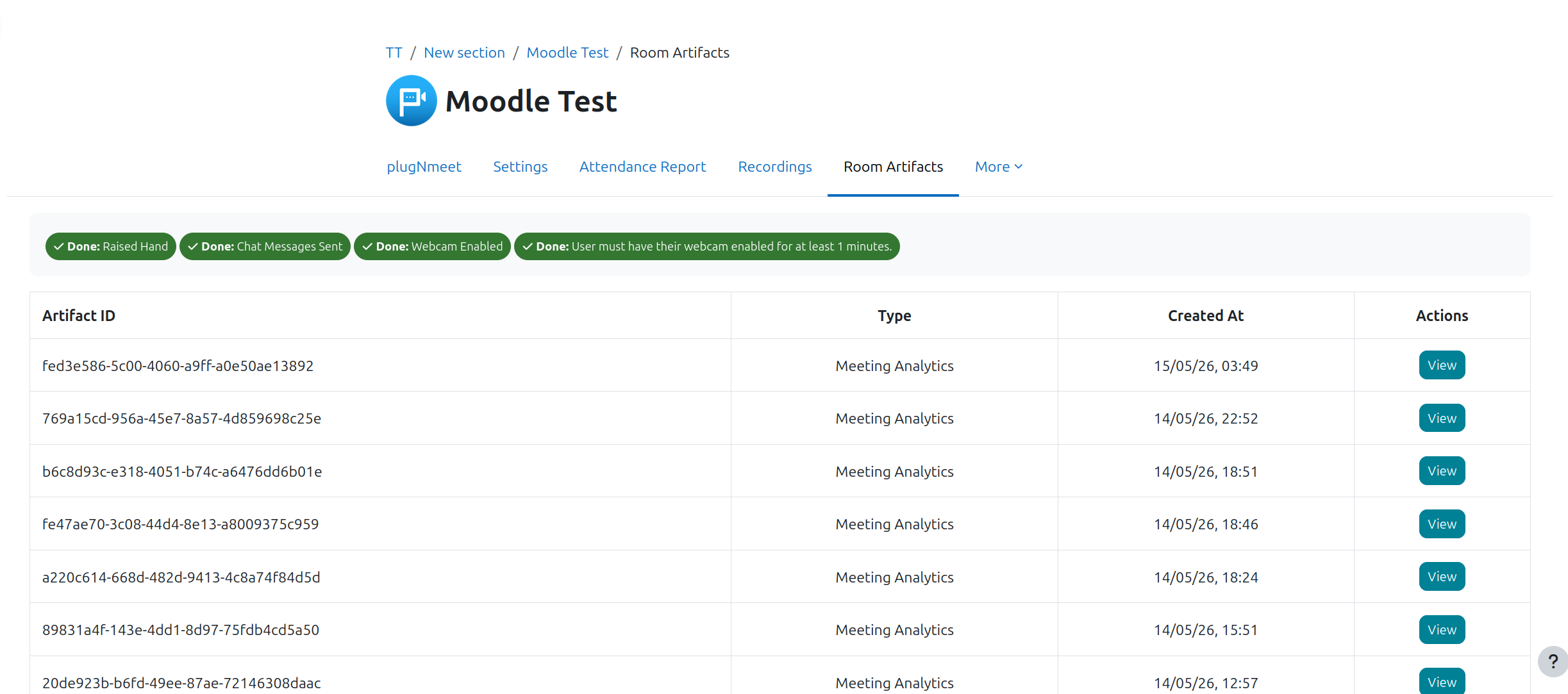View artifact fed3e586-5c00-4060-a9ff-a0e50ae13892
The width and height of the screenshot is (1568, 694).
pos(1442,365)
